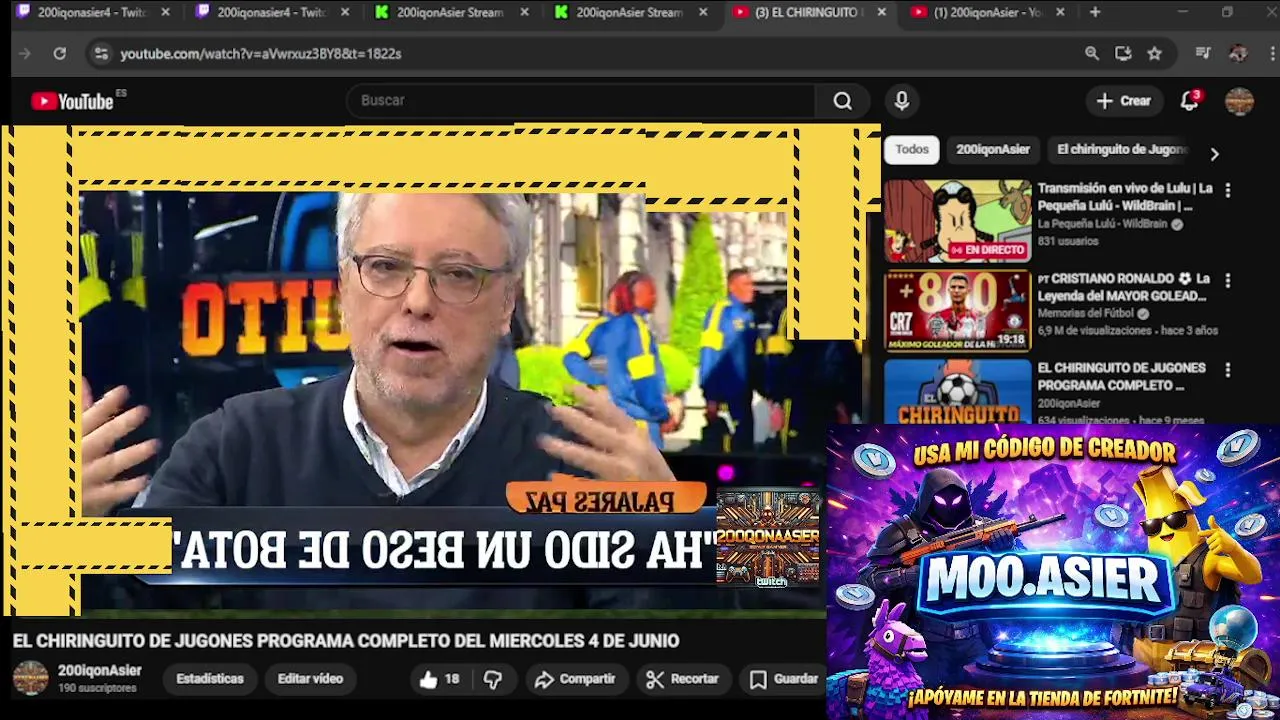The image size is (1280, 720).
Task: Click the Memorias del Fútbol channel name
Action: point(1086,313)
